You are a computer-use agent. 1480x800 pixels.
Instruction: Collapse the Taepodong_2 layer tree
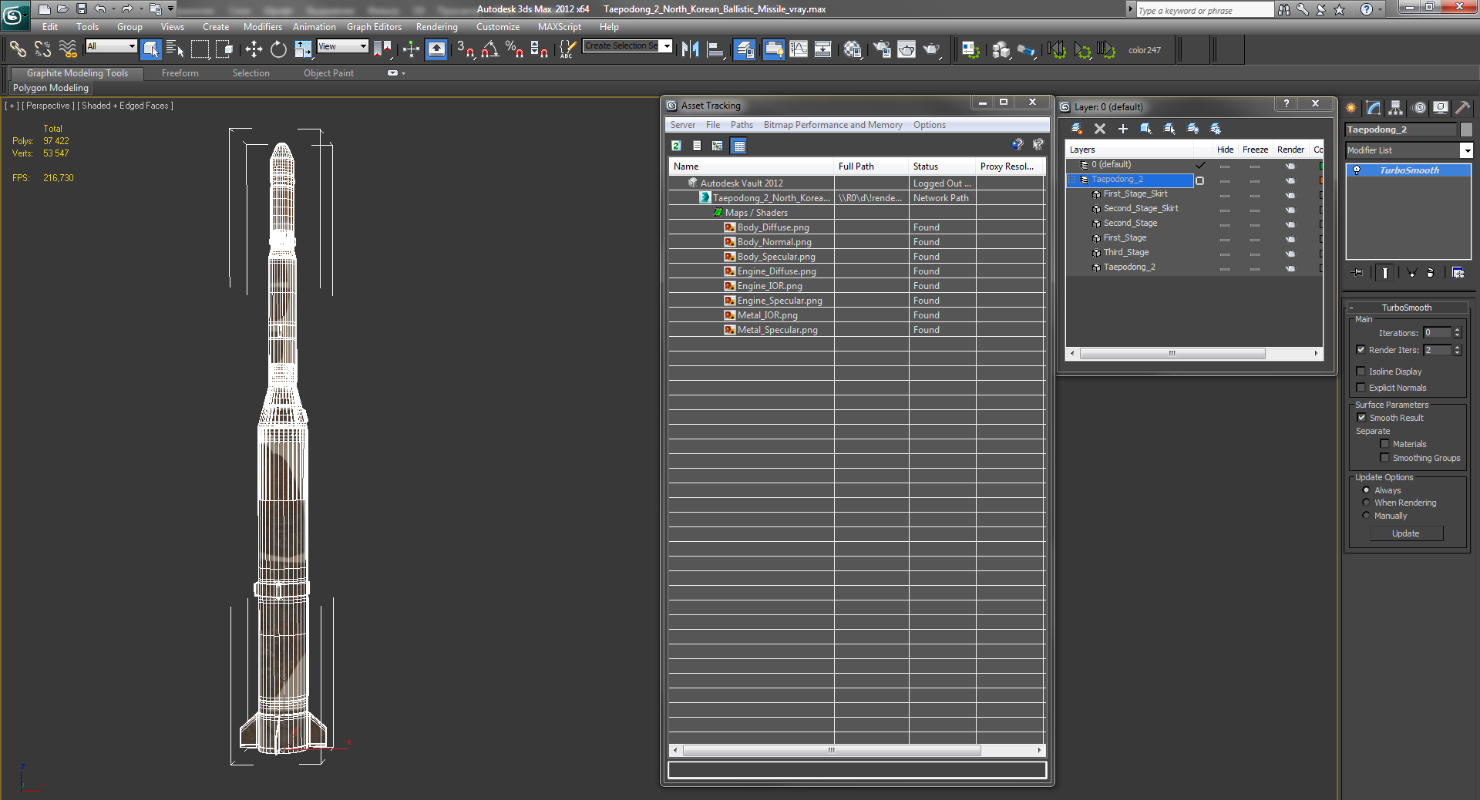coord(1072,180)
